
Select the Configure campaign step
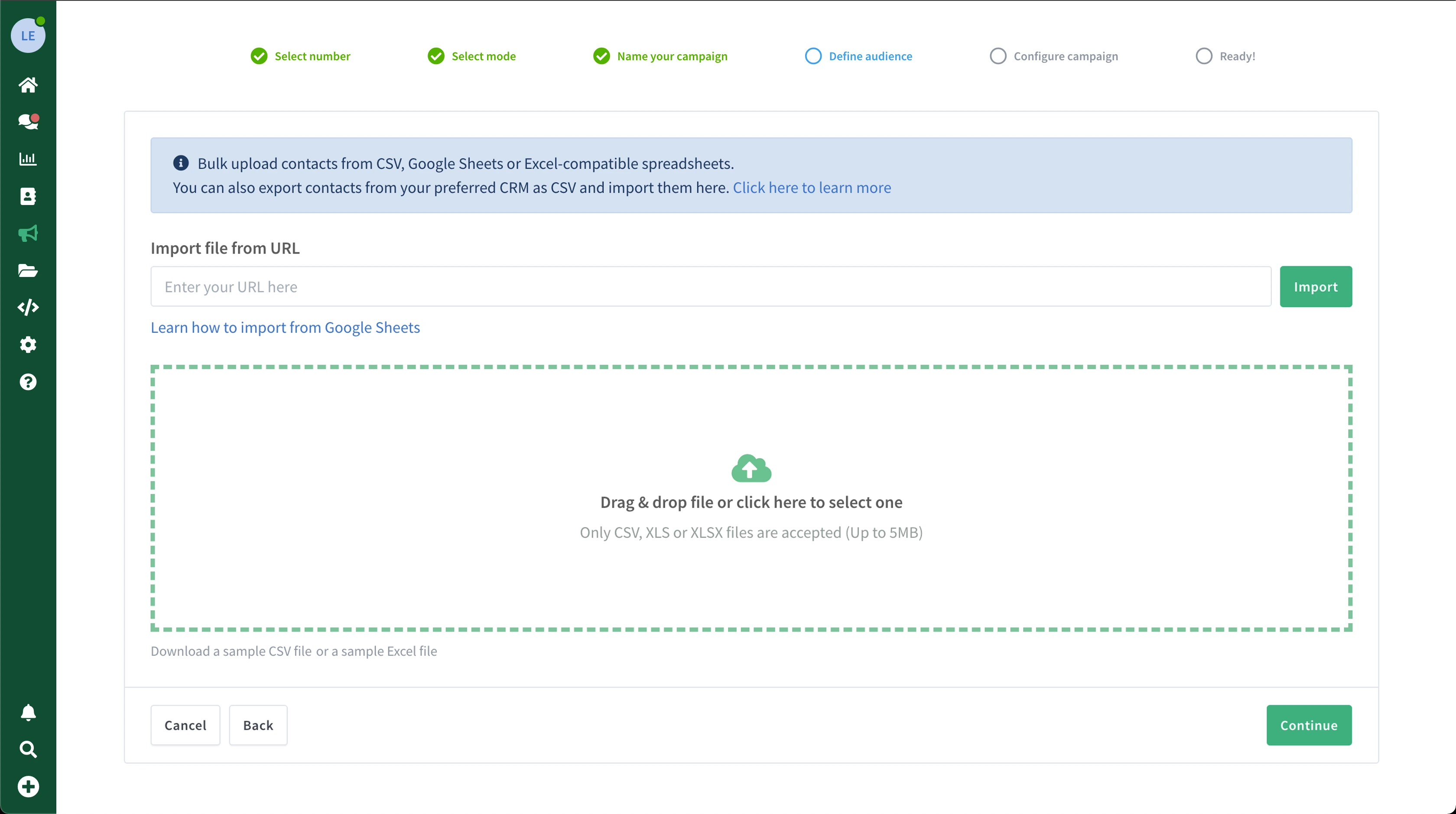point(1053,56)
